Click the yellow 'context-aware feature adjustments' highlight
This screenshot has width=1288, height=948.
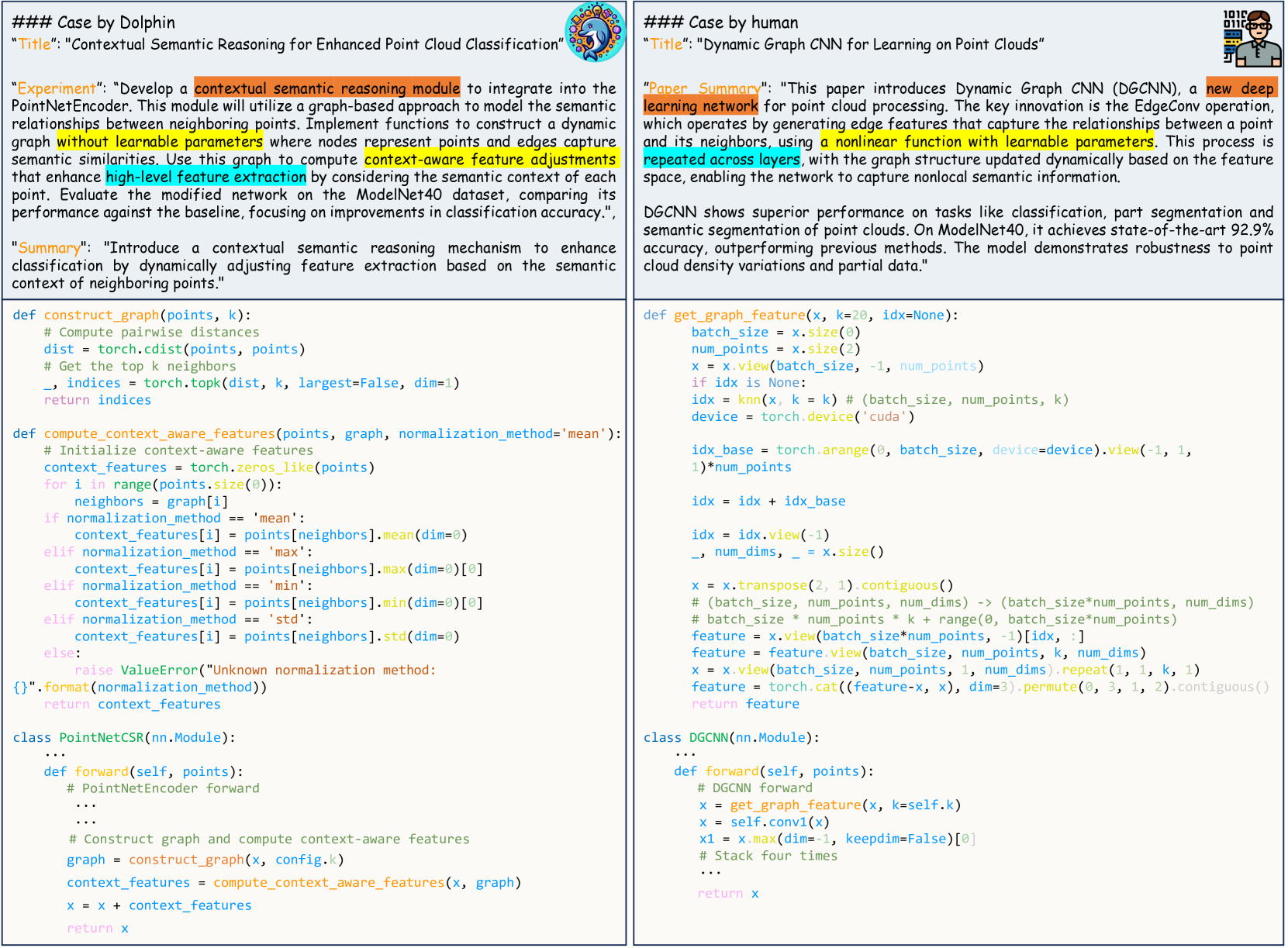pyautogui.click(x=490, y=159)
